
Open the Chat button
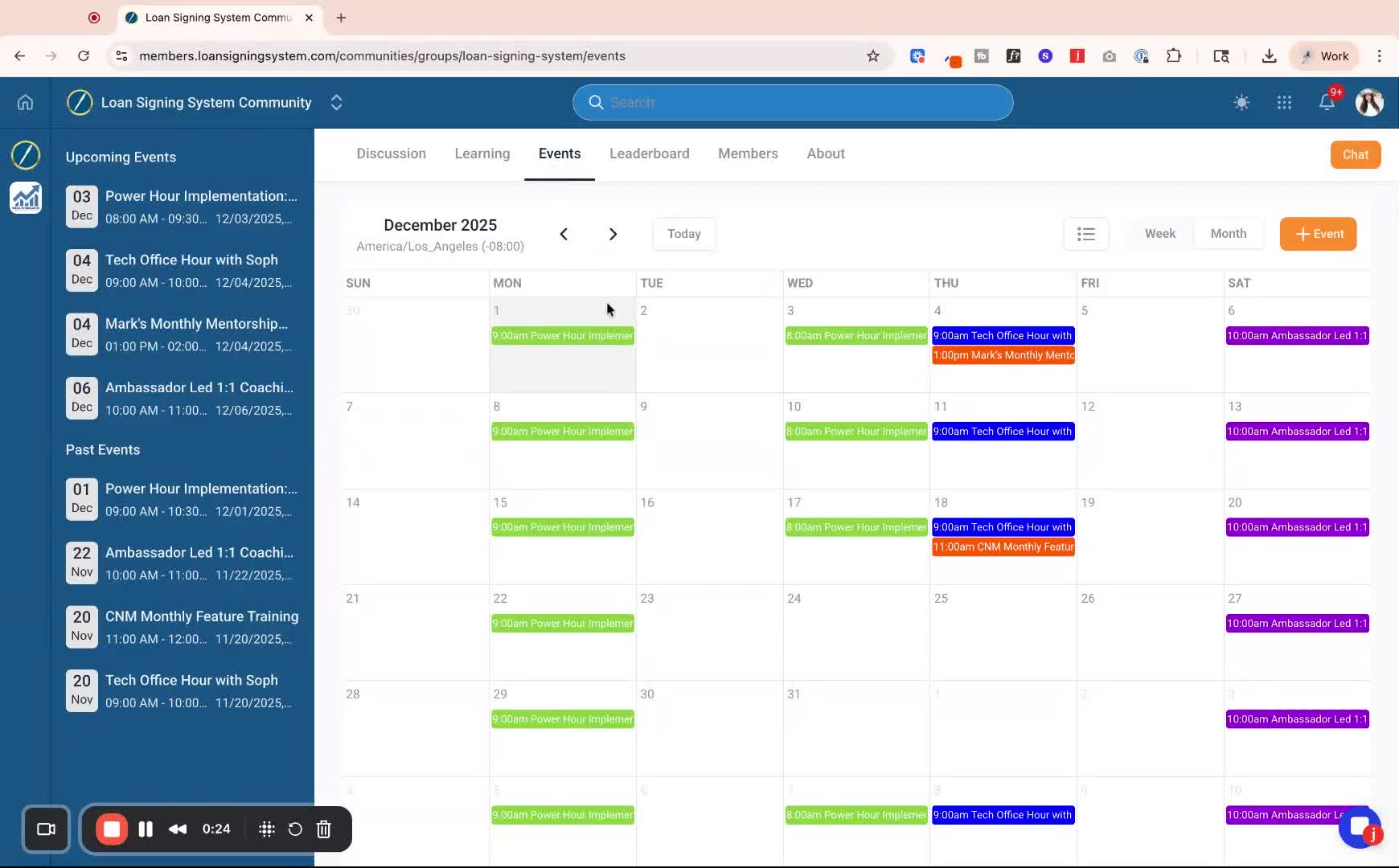(x=1356, y=155)
